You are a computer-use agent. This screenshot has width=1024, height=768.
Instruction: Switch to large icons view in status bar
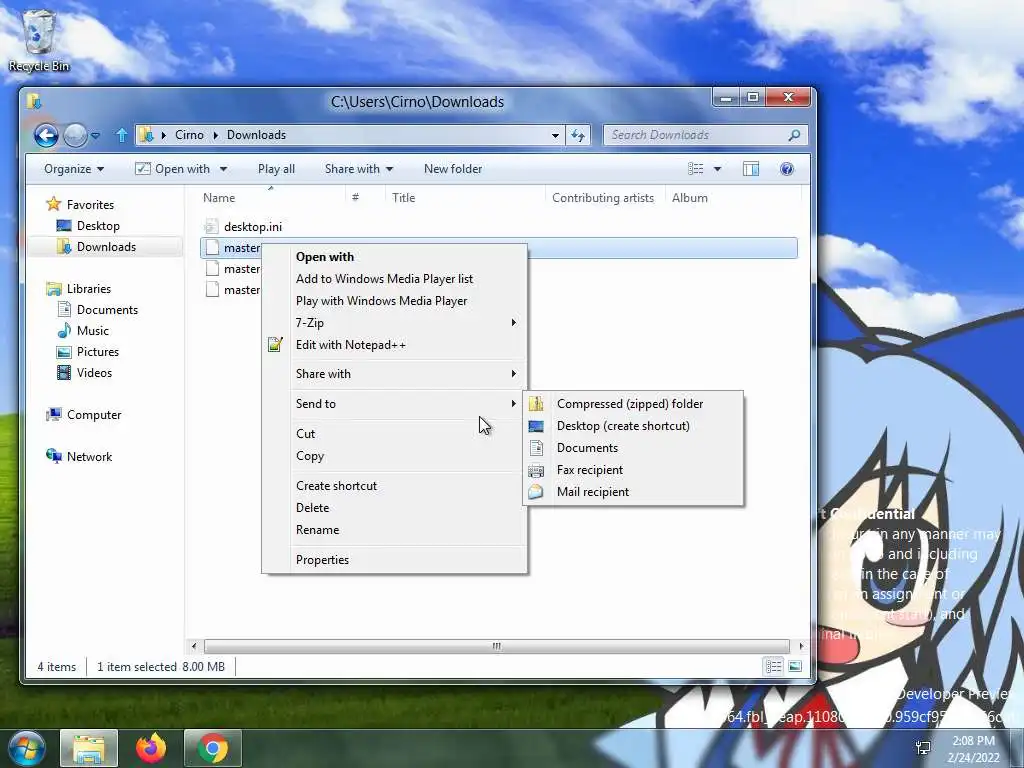pos(795,666)
